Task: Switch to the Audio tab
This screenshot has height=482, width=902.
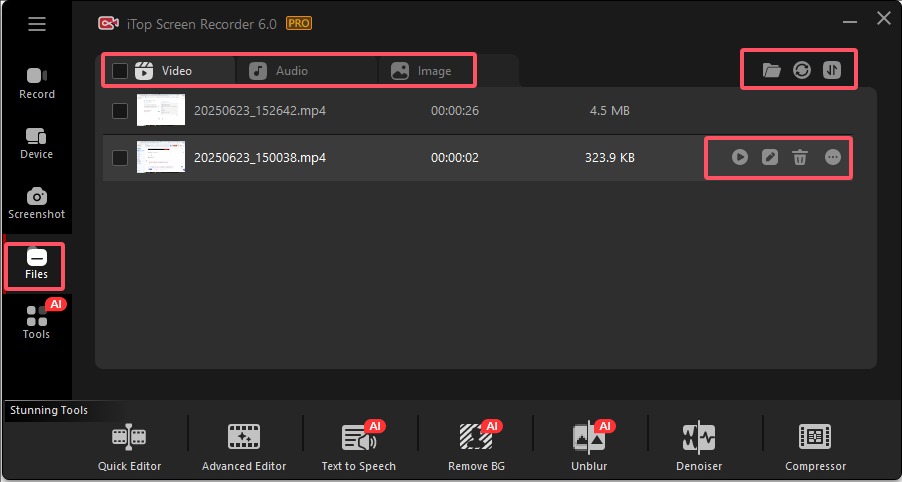Action: [291, 71]
